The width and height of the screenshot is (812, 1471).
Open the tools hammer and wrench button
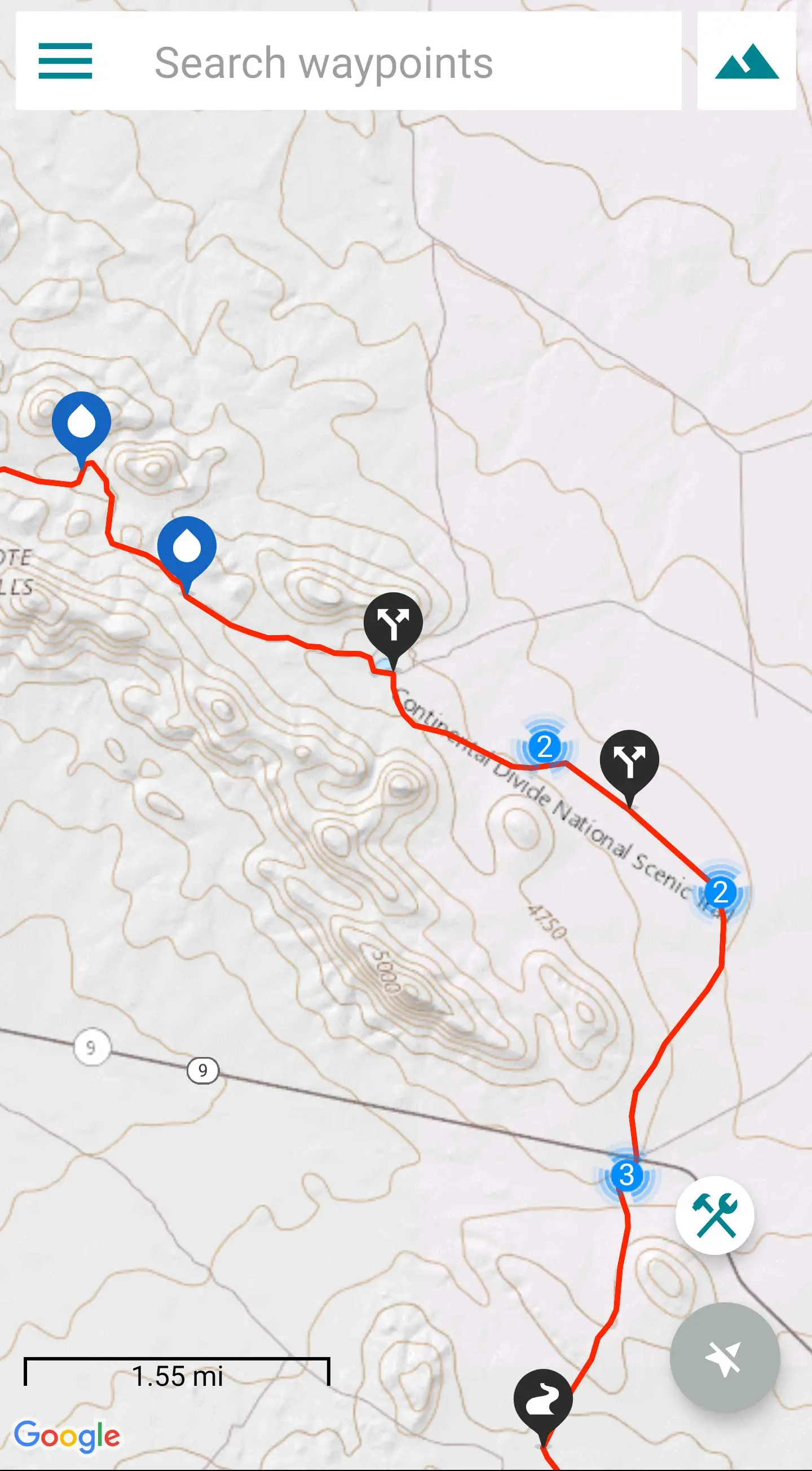click(715, 1215)
